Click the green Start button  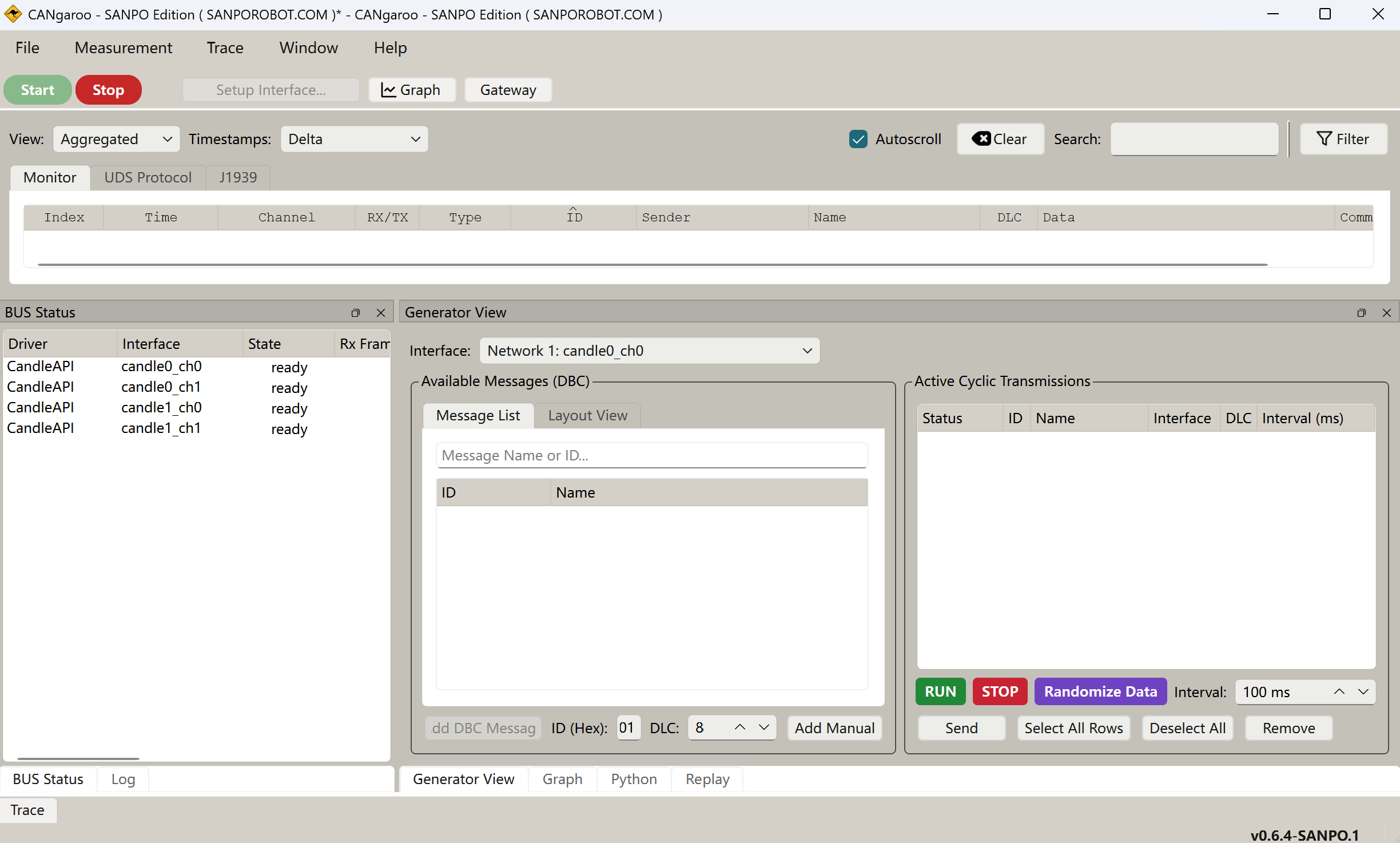(x=38, y=90)
